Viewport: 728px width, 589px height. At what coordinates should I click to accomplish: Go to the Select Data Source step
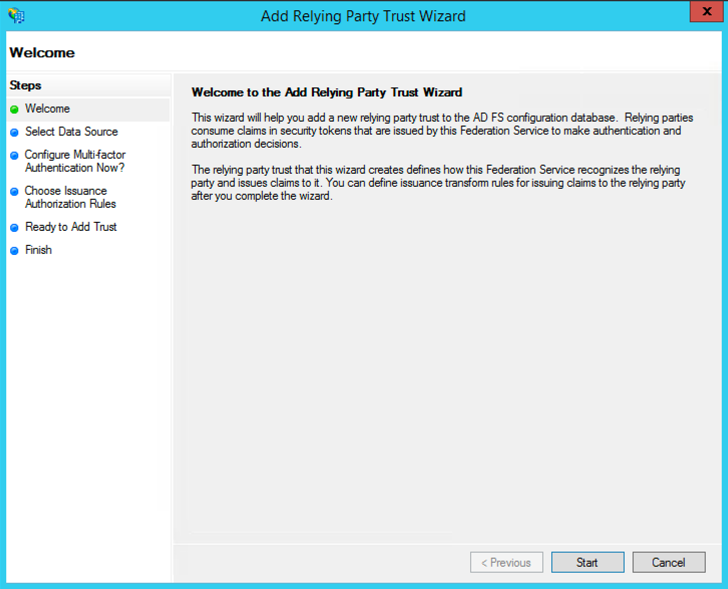tap(71, 132)
